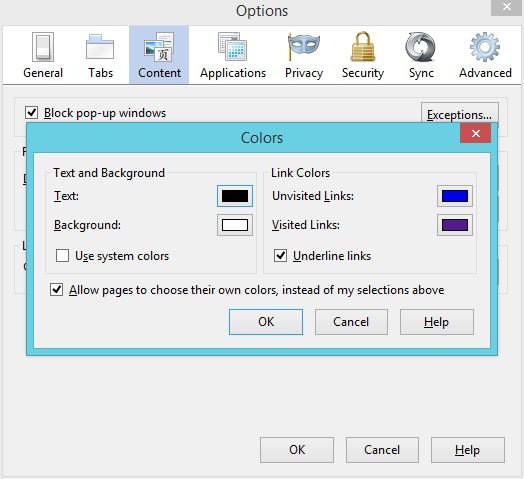Confirm with OK in Colors dialog
The image size is (524, 479).
point(266,322)
